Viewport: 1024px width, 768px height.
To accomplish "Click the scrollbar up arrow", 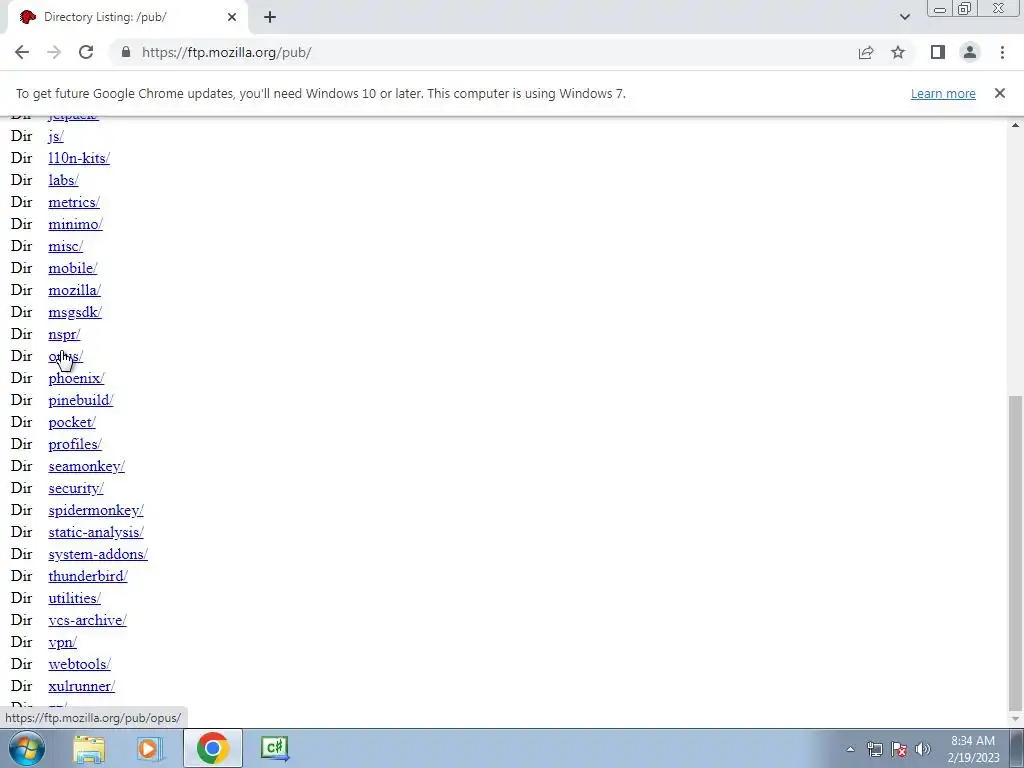I will click(1016, 125).
